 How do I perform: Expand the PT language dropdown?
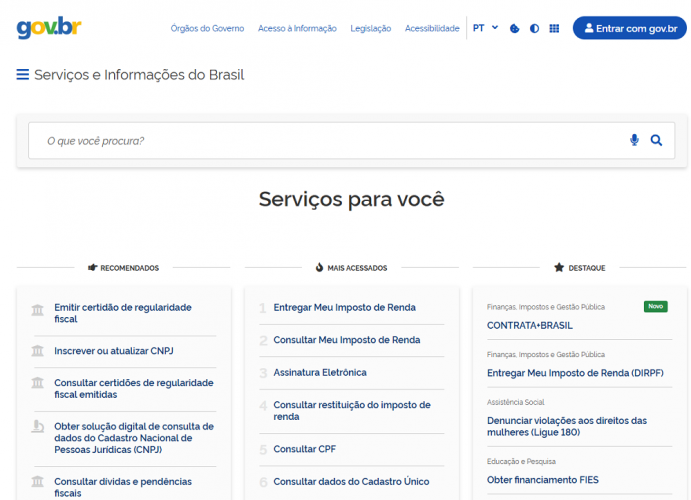coord(485,28)
